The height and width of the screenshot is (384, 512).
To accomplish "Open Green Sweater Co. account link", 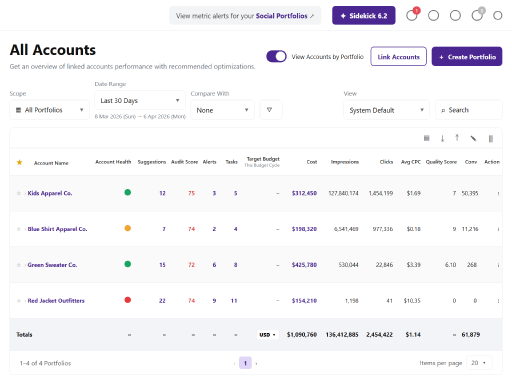I will 52,265.
